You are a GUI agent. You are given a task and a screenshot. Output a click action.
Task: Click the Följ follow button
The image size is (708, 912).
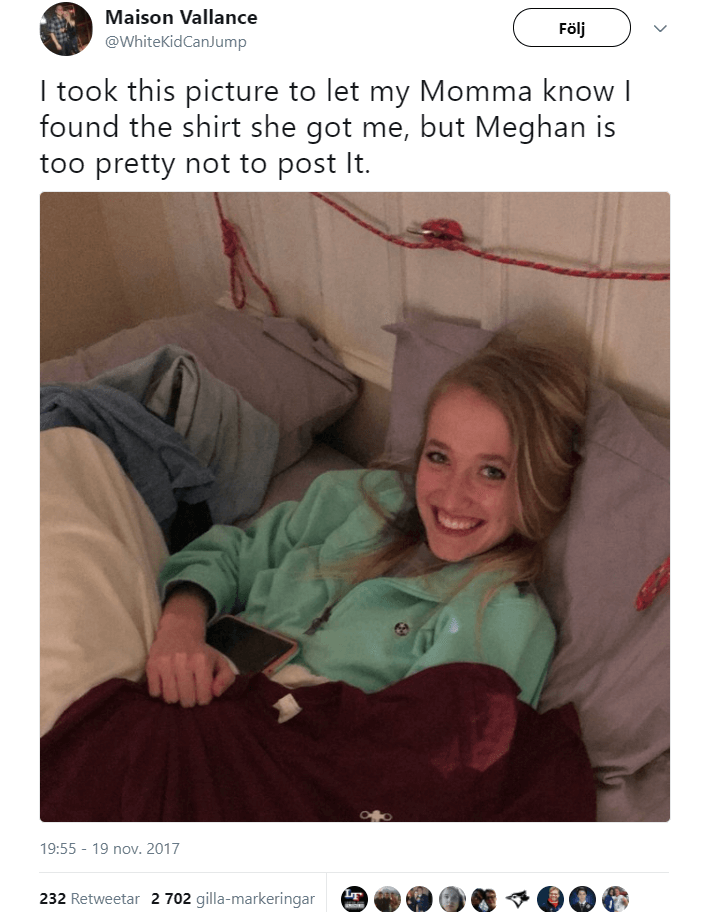(571, 28)
